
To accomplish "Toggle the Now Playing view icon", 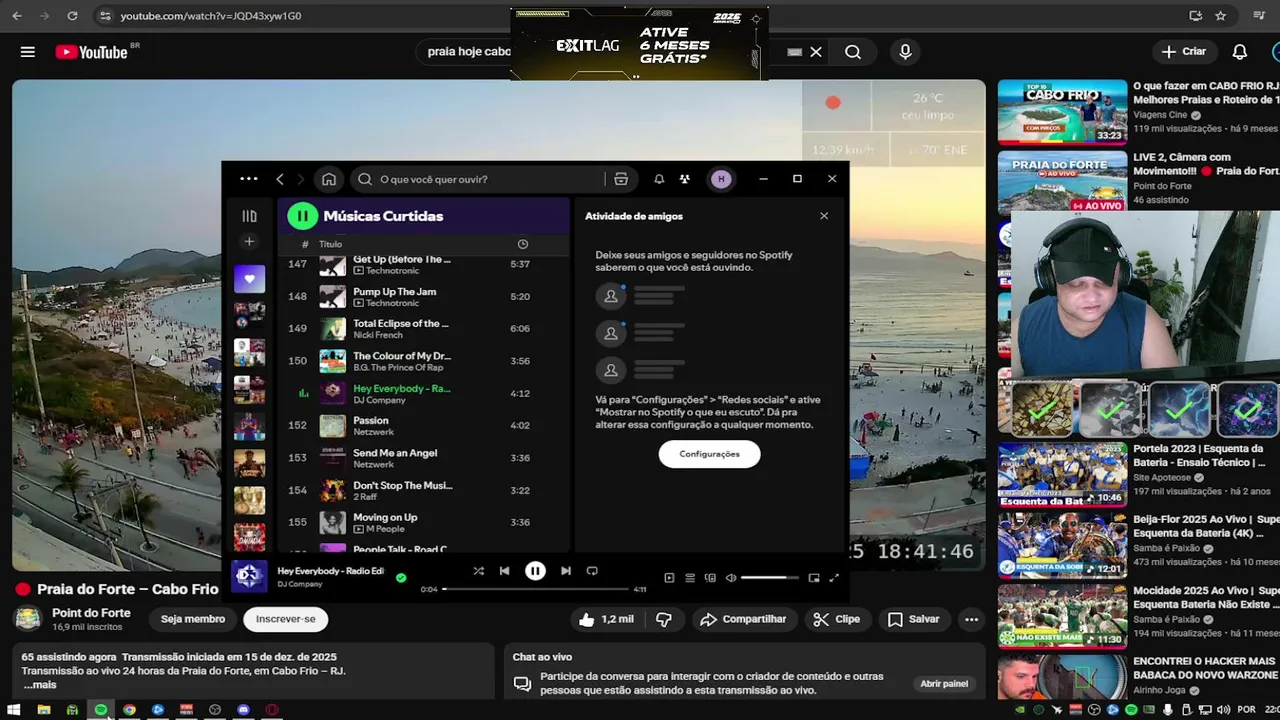I will coord(669,578).
